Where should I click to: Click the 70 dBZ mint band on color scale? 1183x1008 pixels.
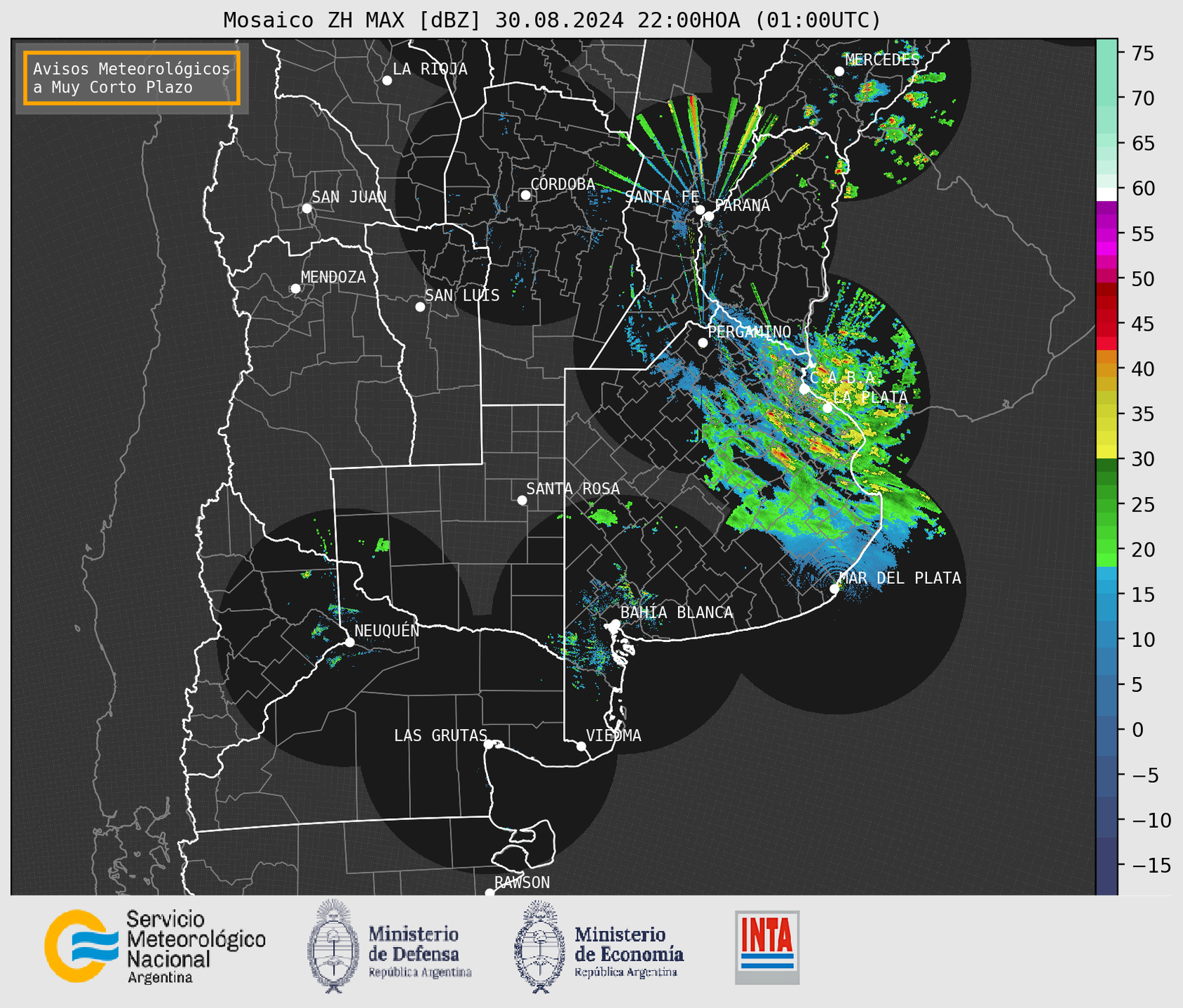[1107, 97]
